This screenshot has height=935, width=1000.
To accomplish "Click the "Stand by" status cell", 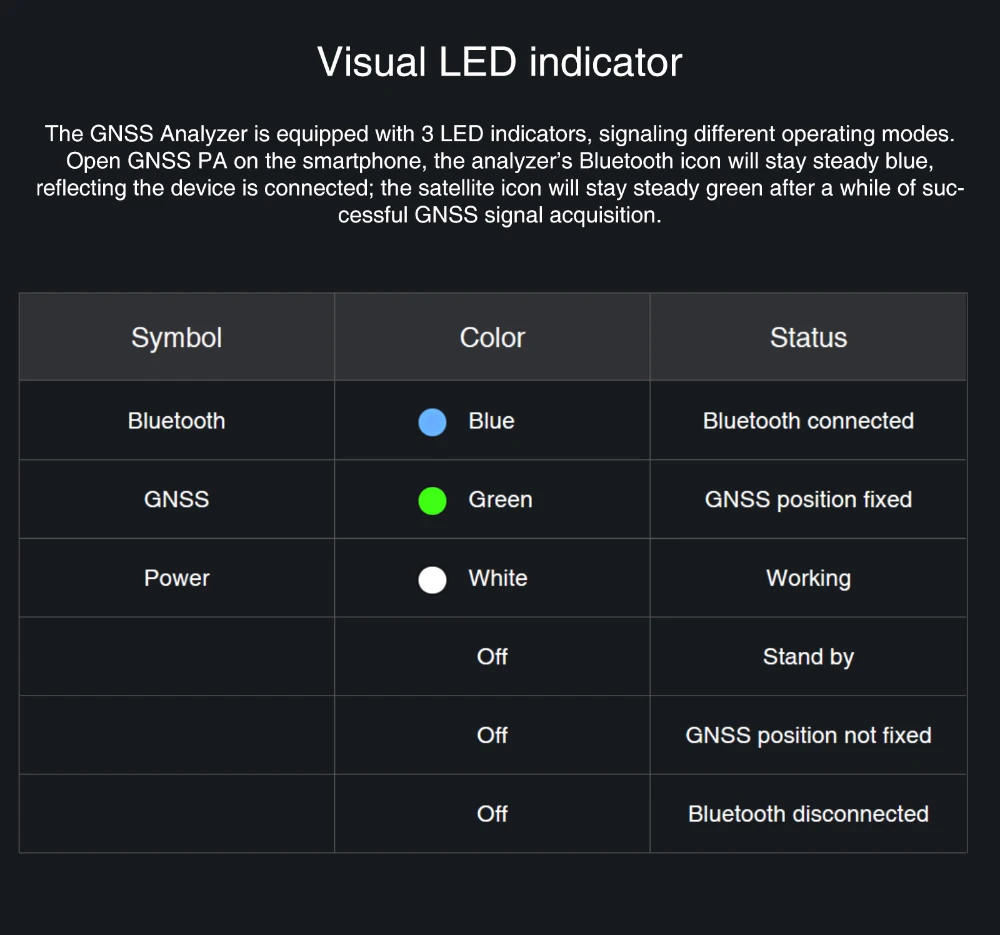I will 808,657.
